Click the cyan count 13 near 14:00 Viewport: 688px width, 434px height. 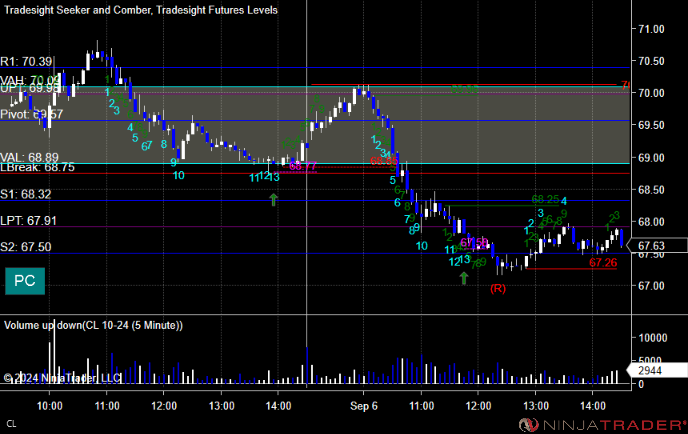point(274,177)
